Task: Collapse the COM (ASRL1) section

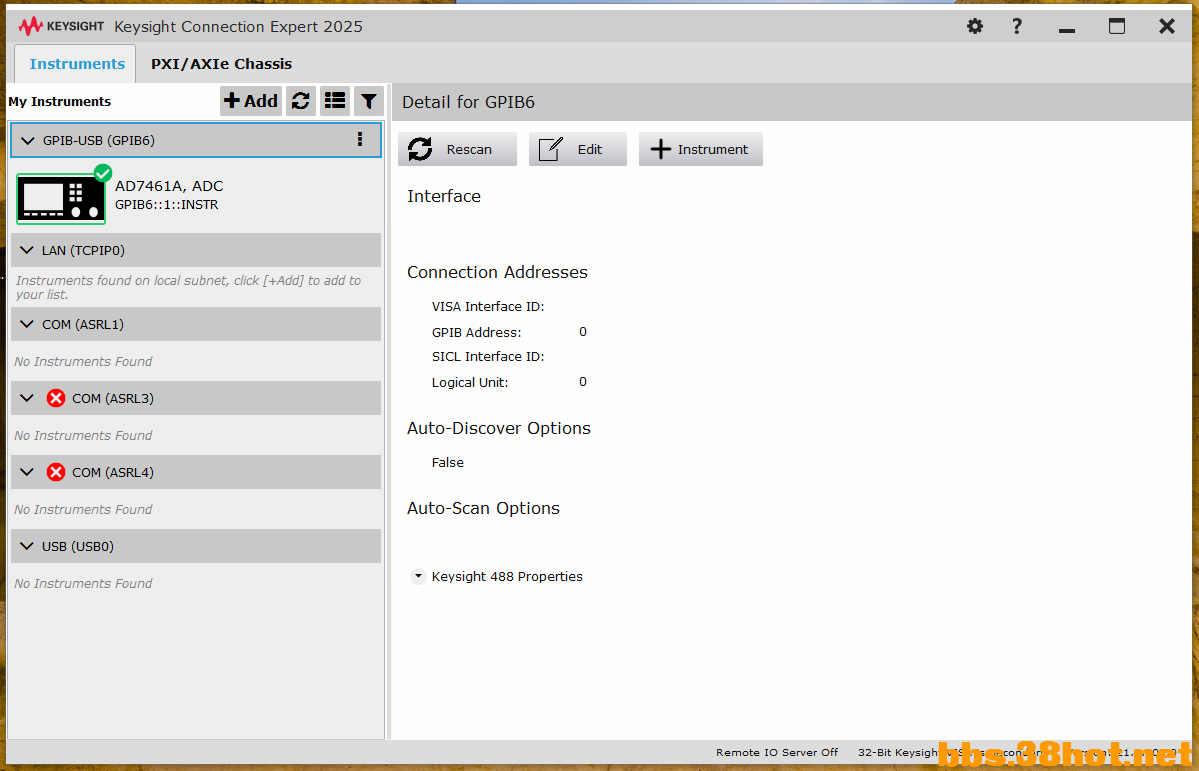Action: [x=28, y=324]
